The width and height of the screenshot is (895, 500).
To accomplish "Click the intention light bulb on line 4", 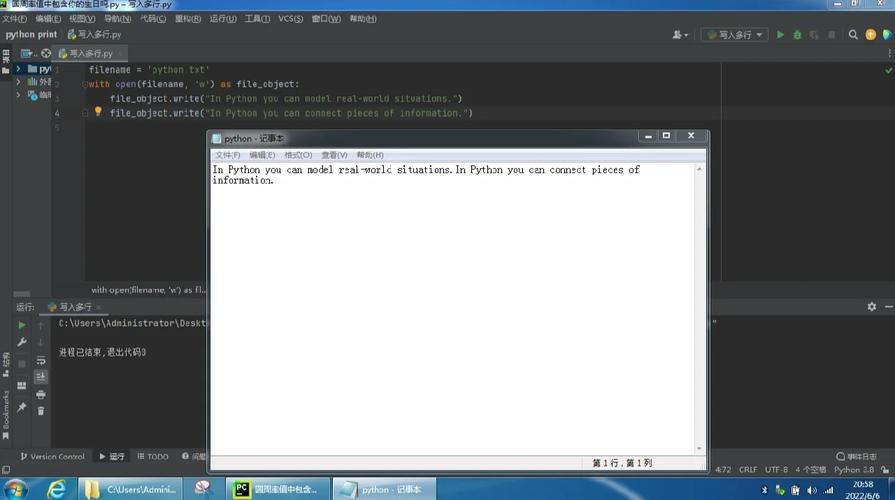I will pyautogui.click(x=98, y=113).
